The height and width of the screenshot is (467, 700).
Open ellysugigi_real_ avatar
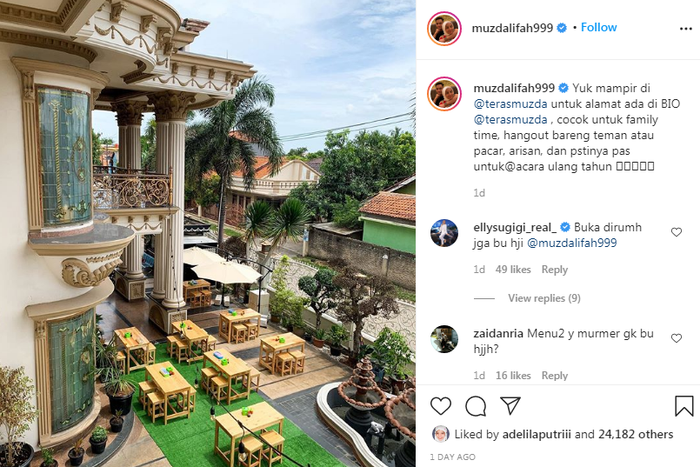444,233
